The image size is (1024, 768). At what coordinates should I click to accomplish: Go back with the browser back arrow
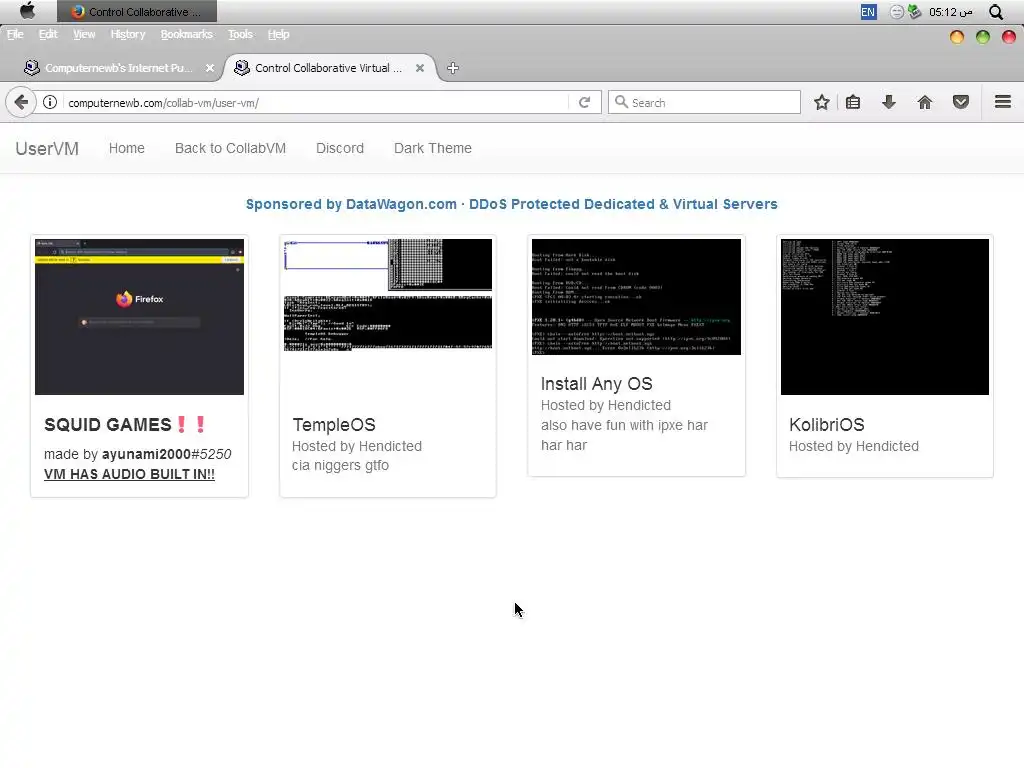pyautogui.click(x=21, y=103)
